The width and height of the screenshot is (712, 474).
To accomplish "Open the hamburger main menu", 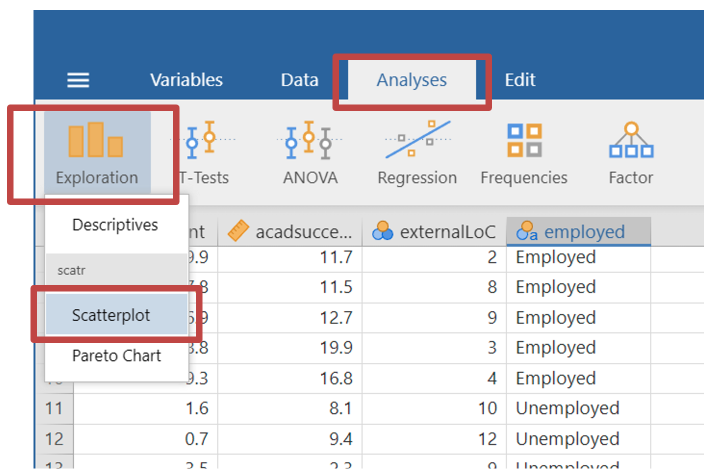I will (78, 81).
